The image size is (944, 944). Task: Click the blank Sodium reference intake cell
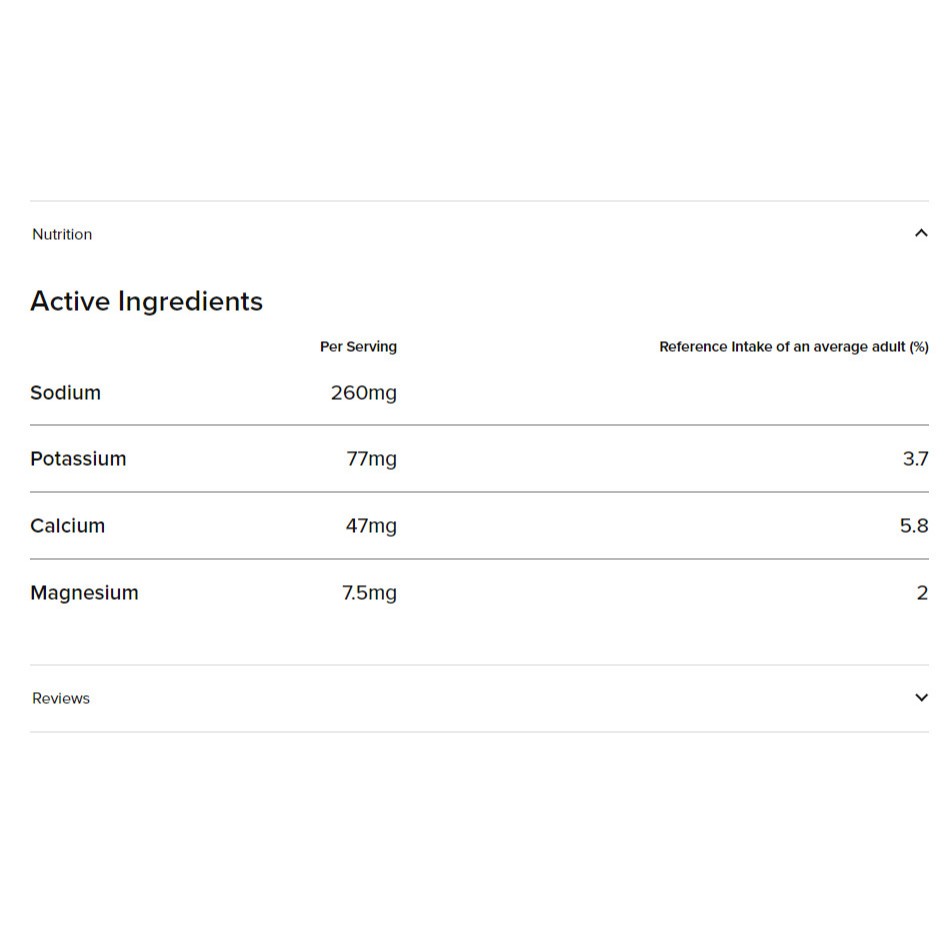pyautogui.click(x=793, y=393)
